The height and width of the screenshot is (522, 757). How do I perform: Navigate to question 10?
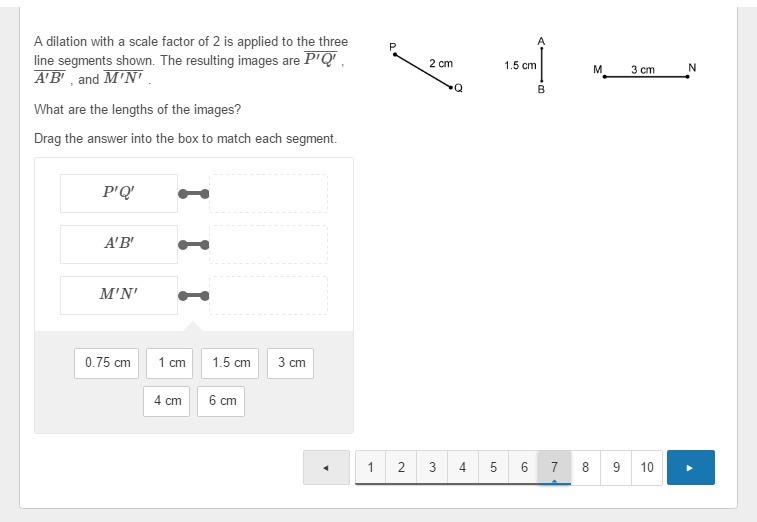(647, 467)
